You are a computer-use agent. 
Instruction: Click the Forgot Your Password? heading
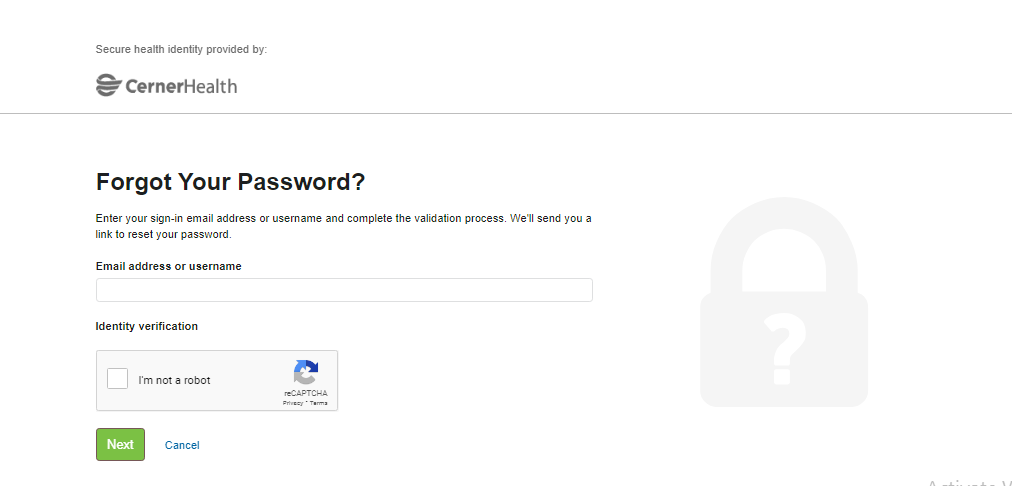click(230, 182)
